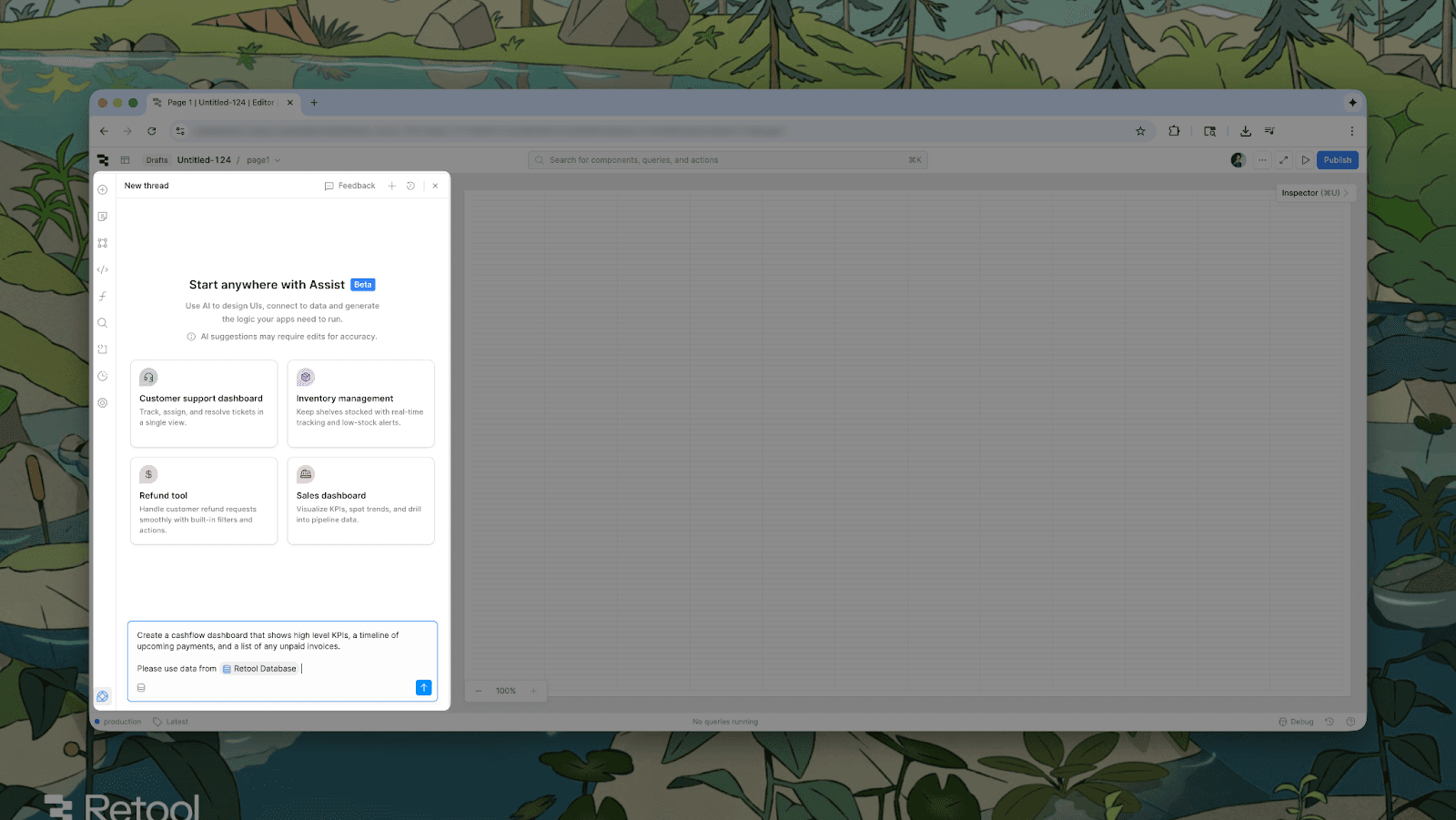Expand the Inspector panel

[1314, 193]
